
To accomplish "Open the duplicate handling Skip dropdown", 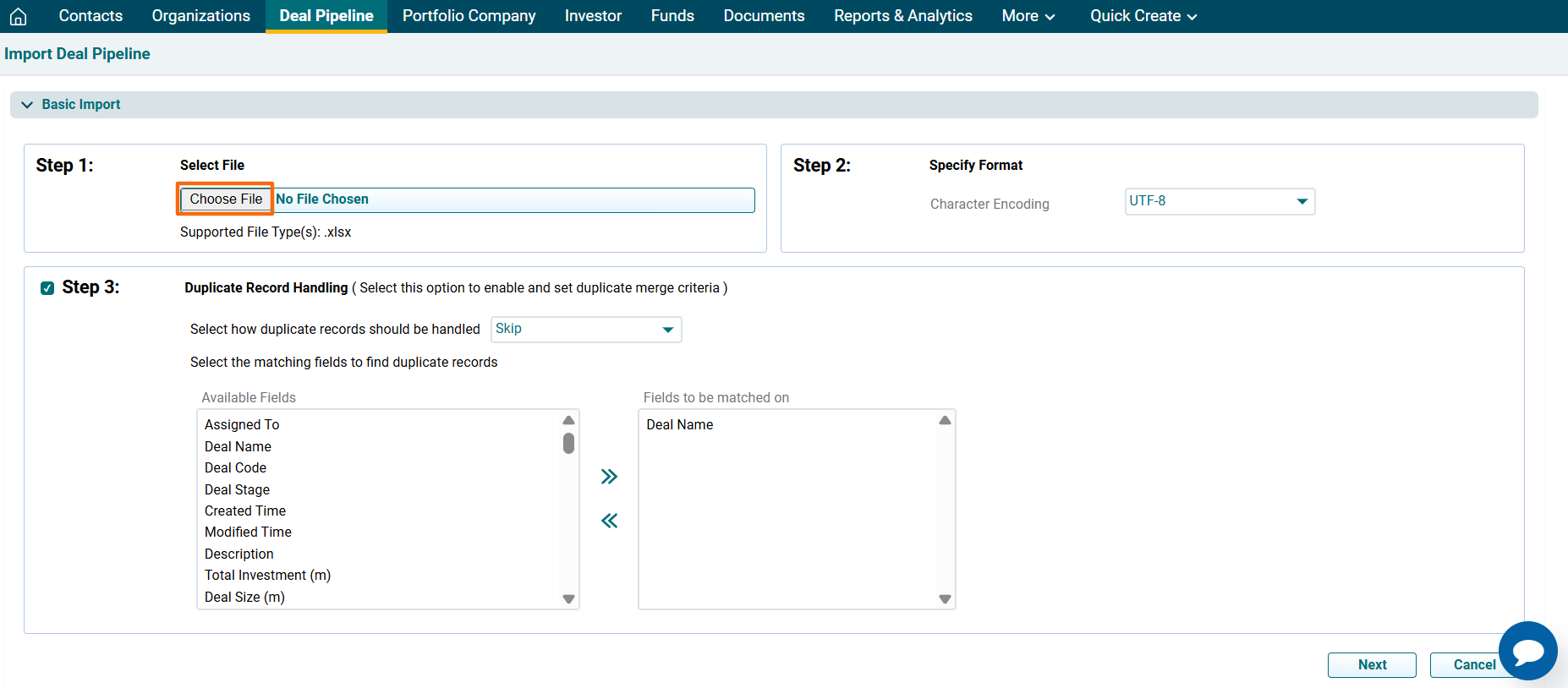I will point(585,330).
